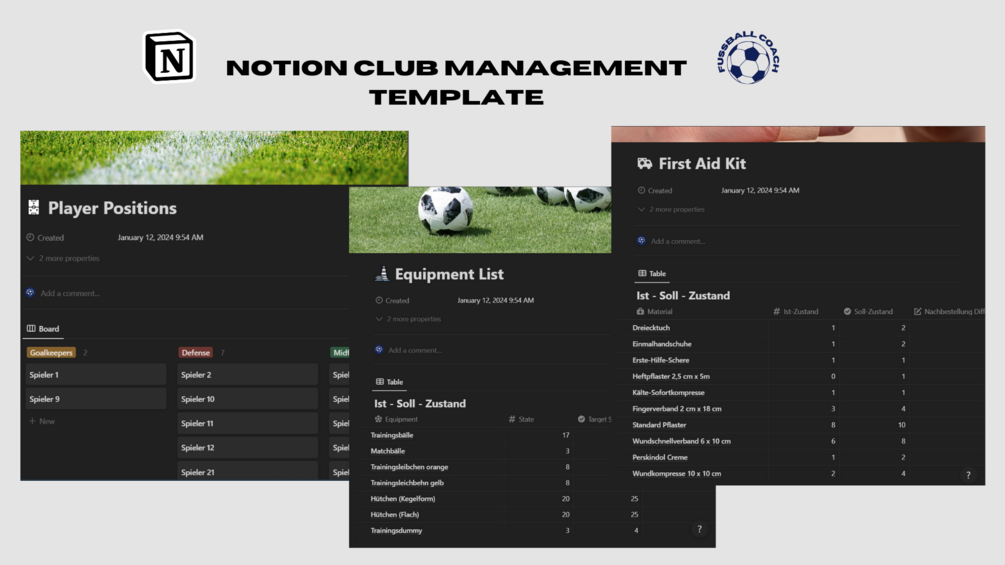The height and width of the screenshot is (565, 1005).
Task: Click the Target column check icon
Action: tap(581, 419)
